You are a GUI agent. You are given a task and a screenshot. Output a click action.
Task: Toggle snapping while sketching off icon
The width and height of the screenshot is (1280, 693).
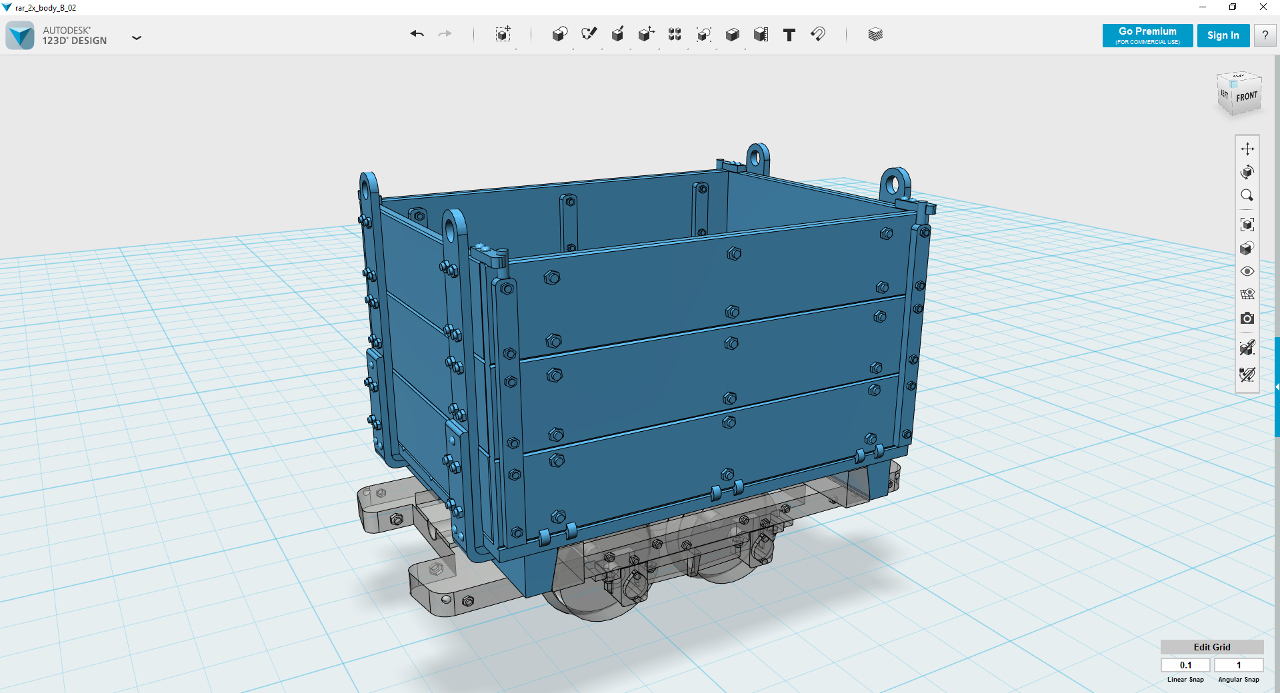[x=1247, y=348]
